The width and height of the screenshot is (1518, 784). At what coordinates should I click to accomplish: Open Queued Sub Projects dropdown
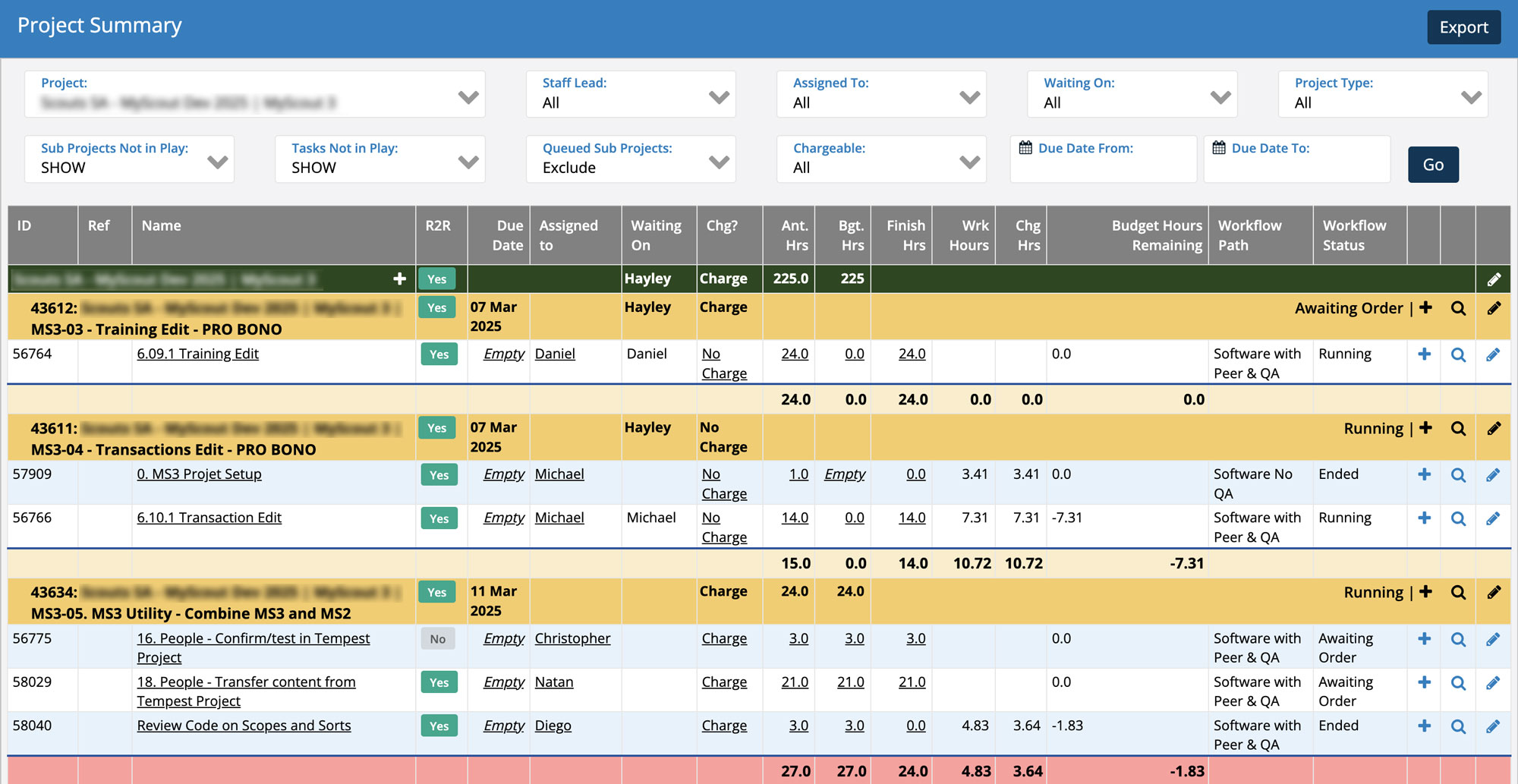(631, 159)
